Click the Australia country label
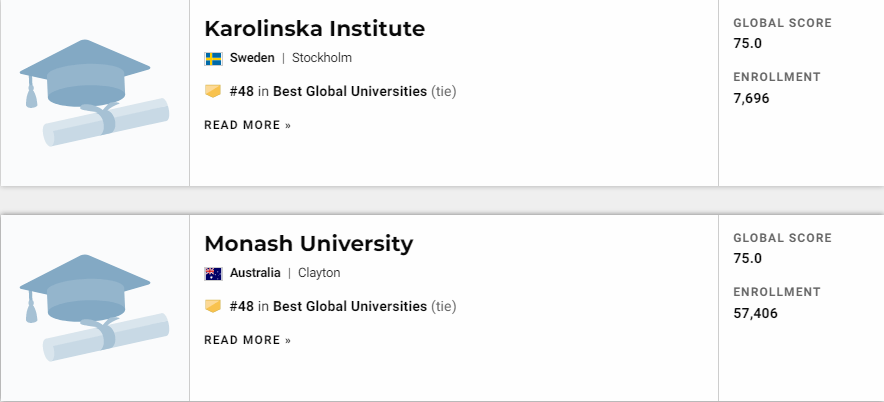This screenshot has width=884, height=402. point(255,273)
